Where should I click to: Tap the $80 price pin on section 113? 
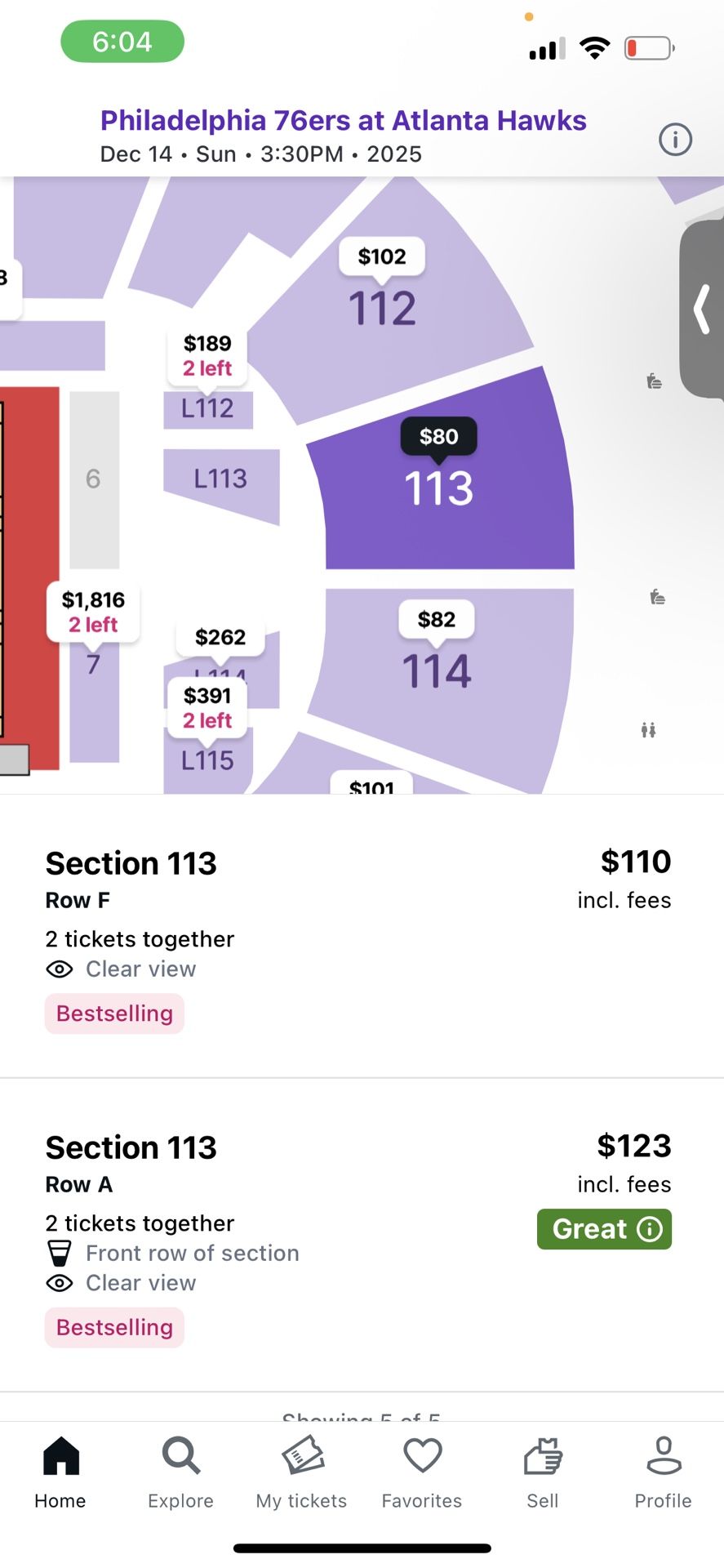pos(438,437)
